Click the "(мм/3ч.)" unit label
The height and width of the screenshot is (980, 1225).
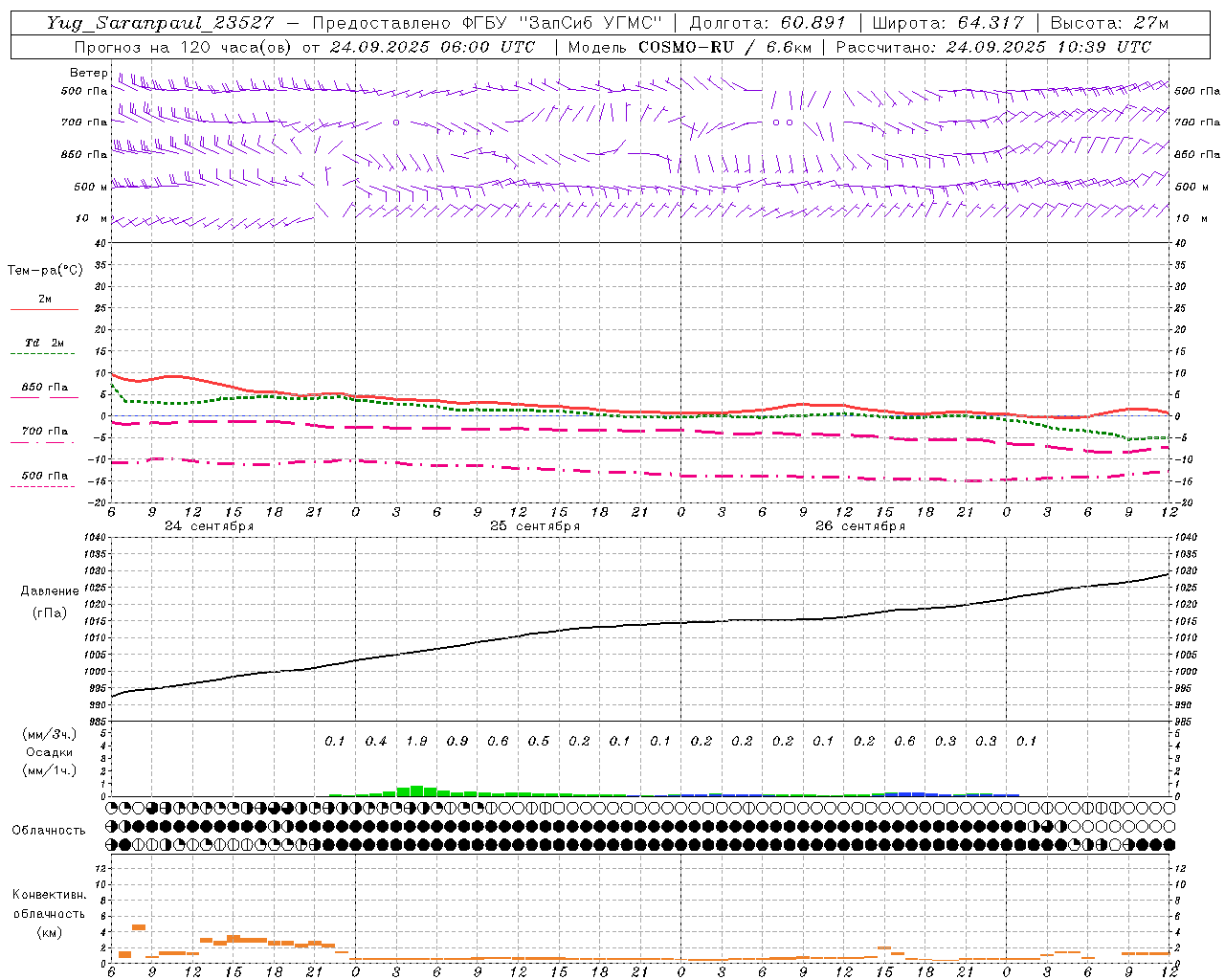[x=49, y=734]
